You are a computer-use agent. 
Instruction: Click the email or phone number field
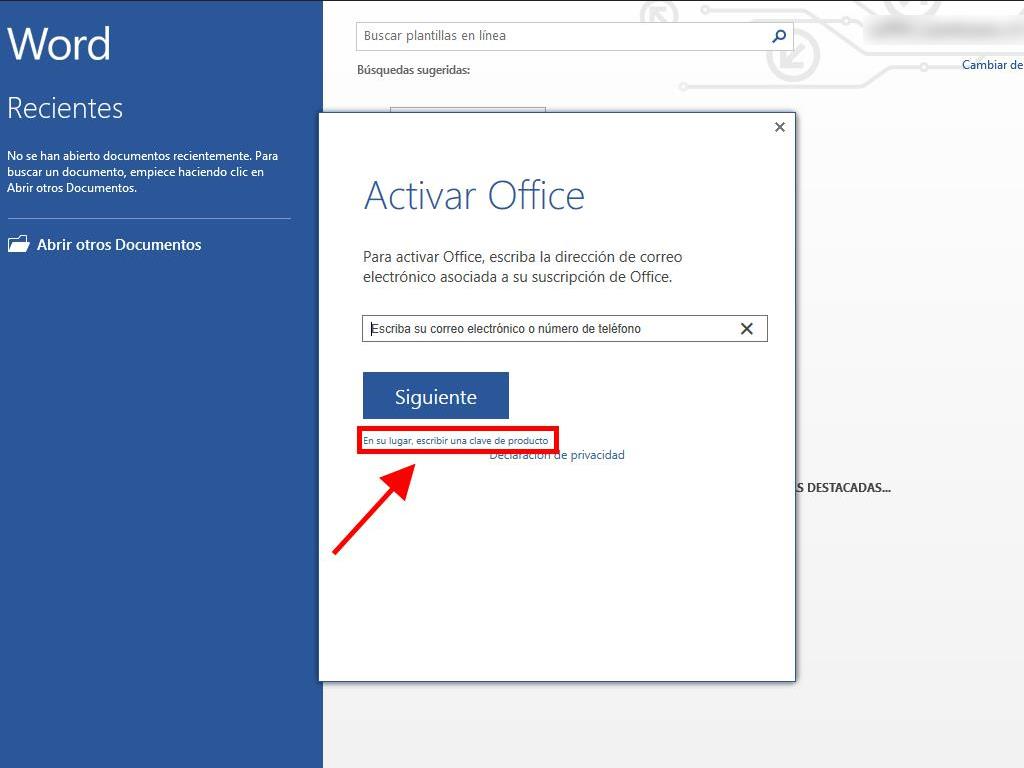(x=550, y=329)
